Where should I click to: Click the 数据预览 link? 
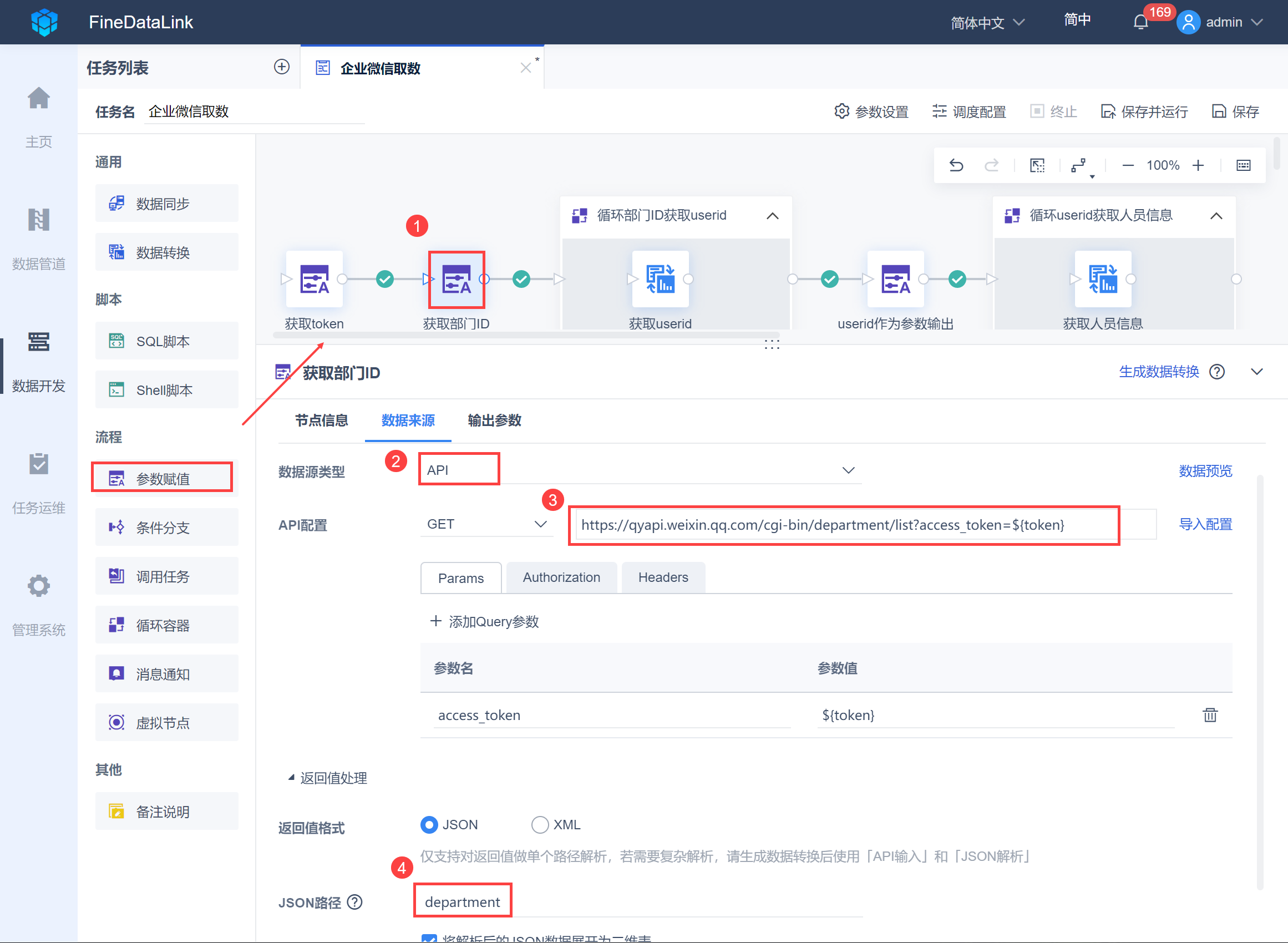(1205, 471)
